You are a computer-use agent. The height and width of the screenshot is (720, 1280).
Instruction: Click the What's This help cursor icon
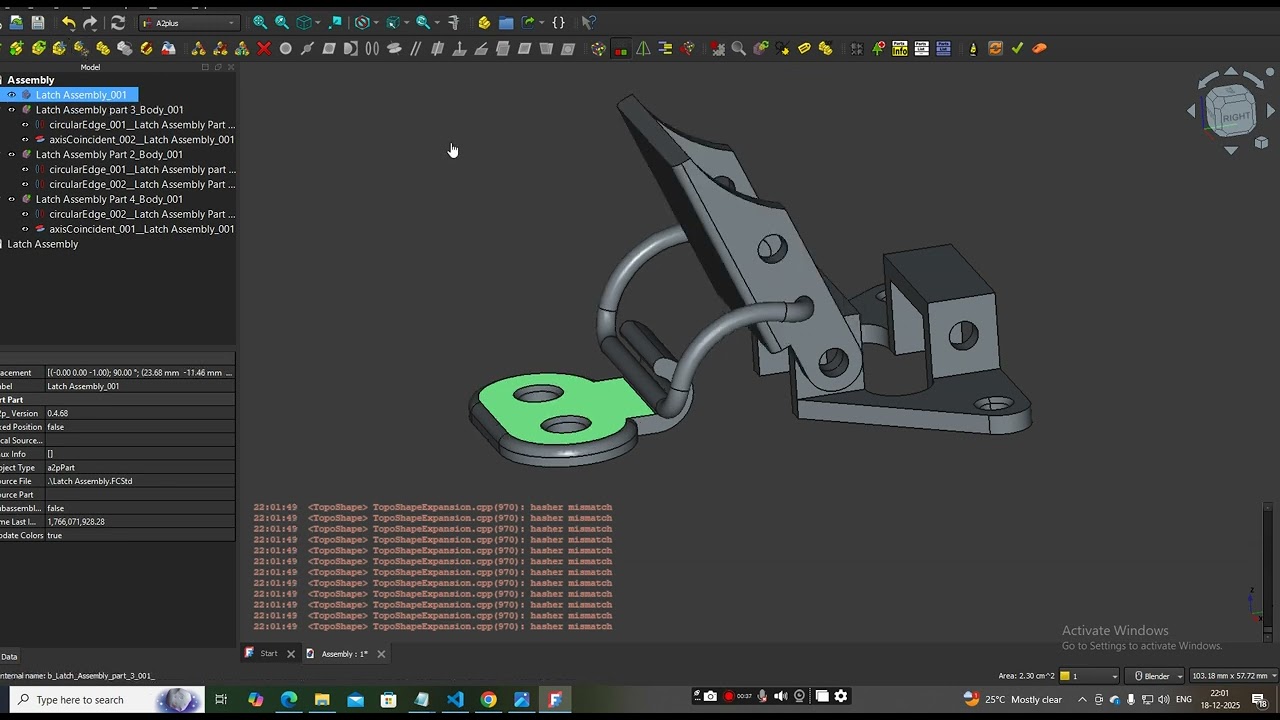pyautogui.click(x=588, y=22)
